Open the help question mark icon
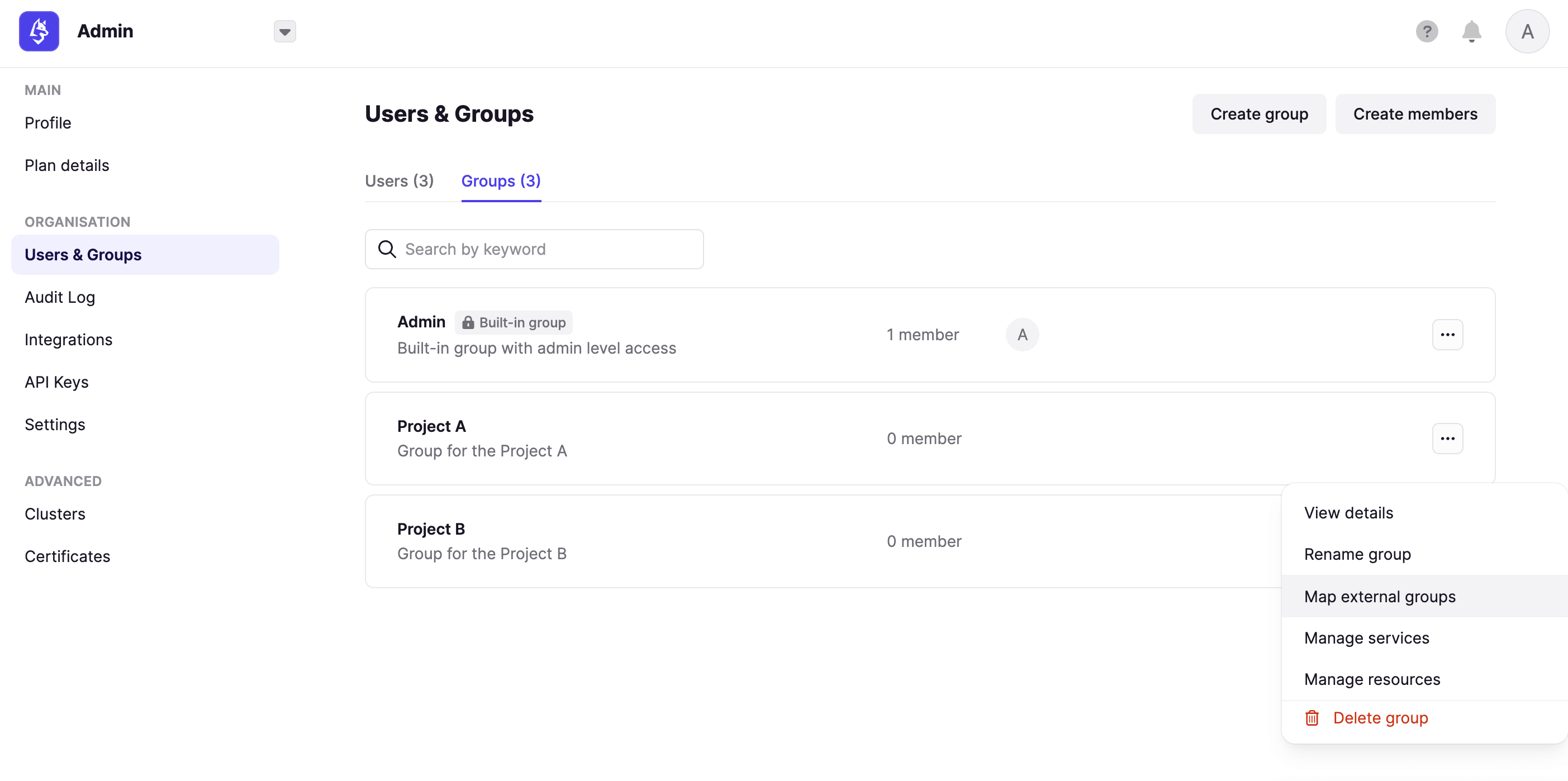The width and height of the screenshot is (1568, 781). point(1426,31)
